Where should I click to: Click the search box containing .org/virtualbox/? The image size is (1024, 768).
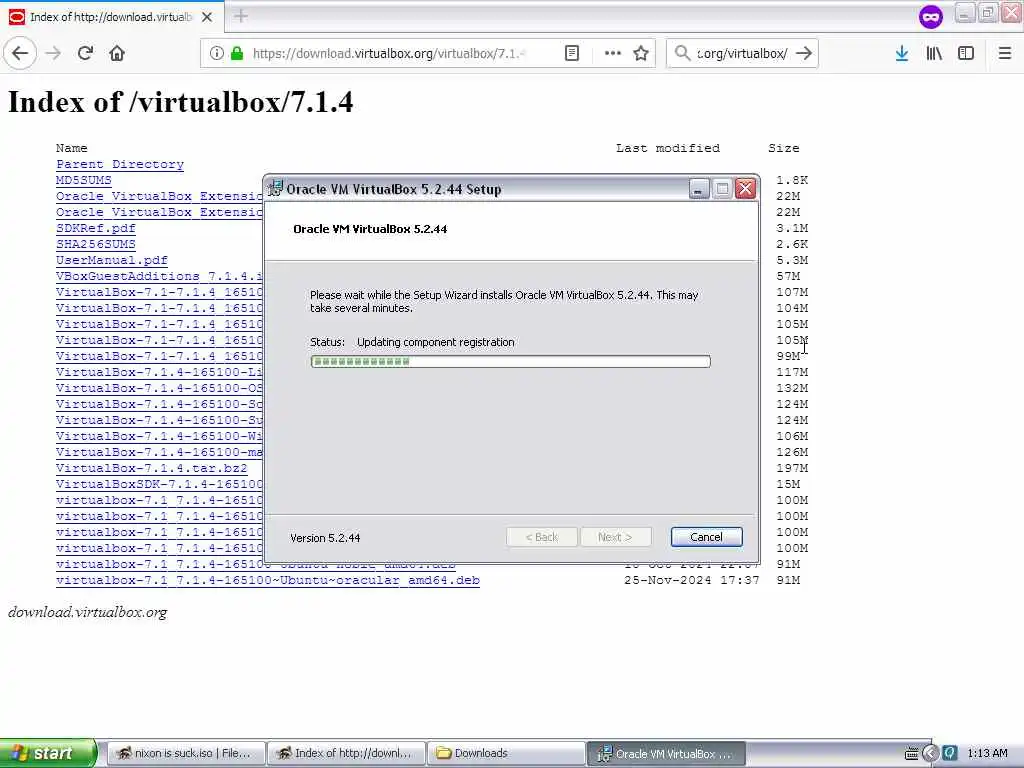click(x=742, y=53)
